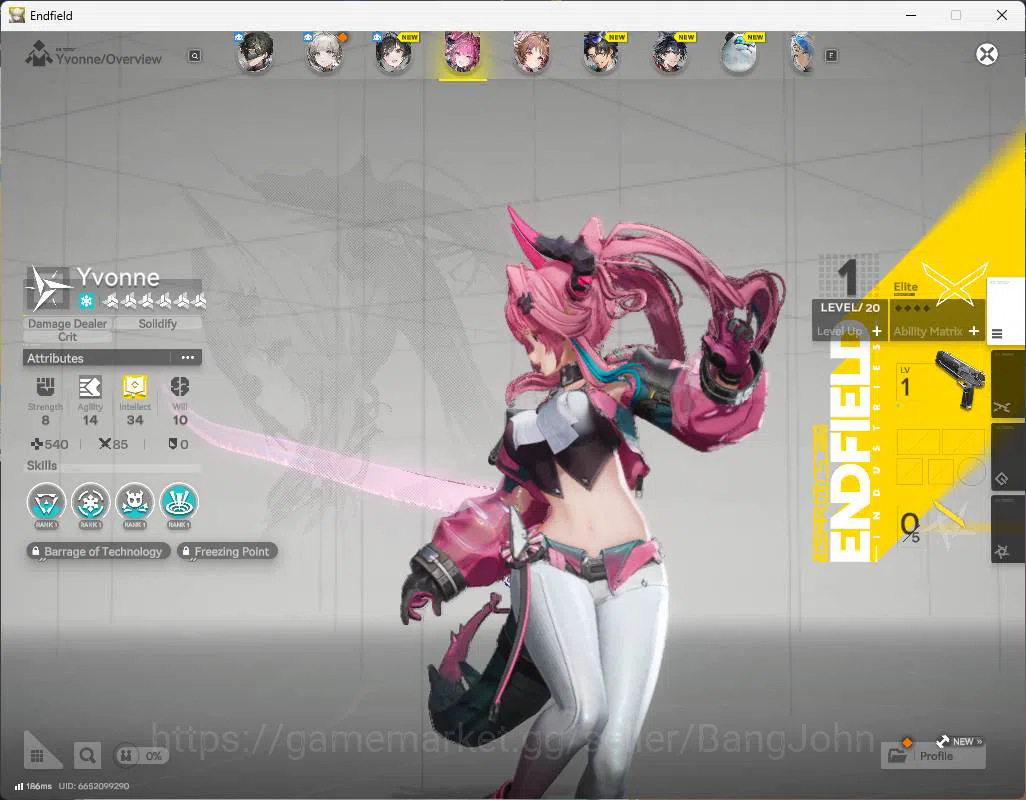Click the 186ms network latency indicator
This screenshot has height=800, width=1026.
click(33, 786)
